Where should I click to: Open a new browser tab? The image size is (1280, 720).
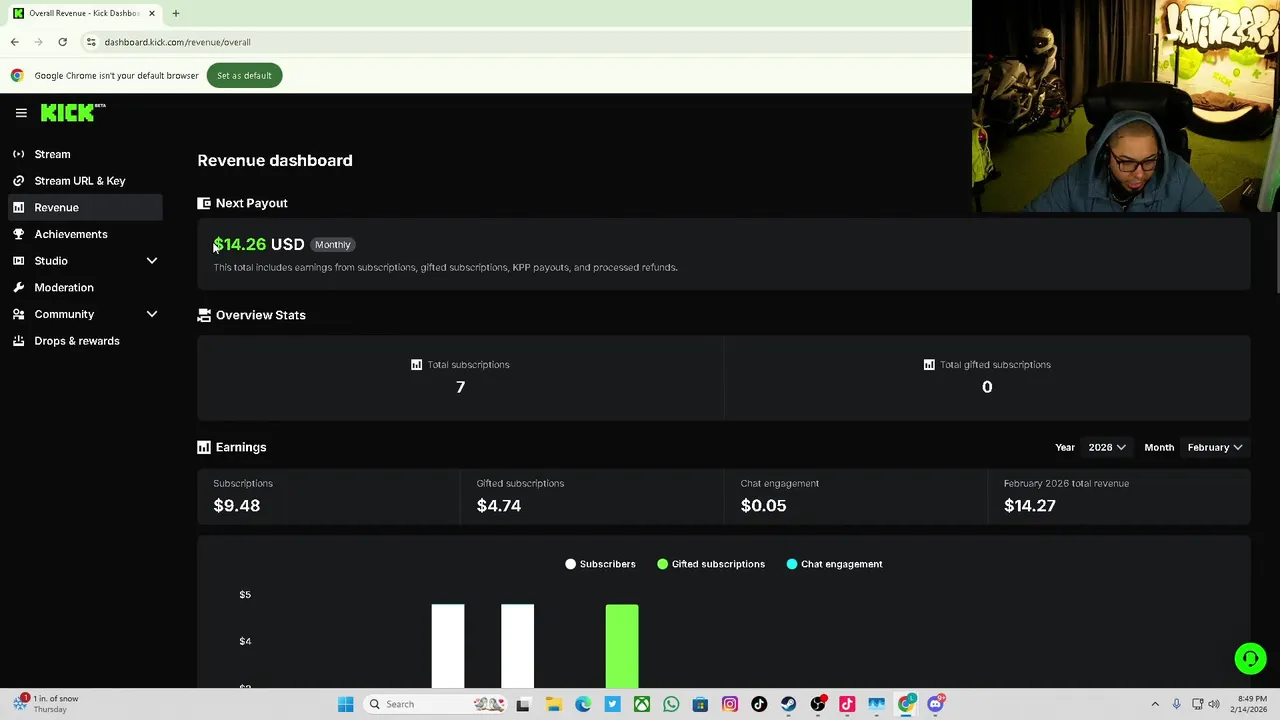175,13
